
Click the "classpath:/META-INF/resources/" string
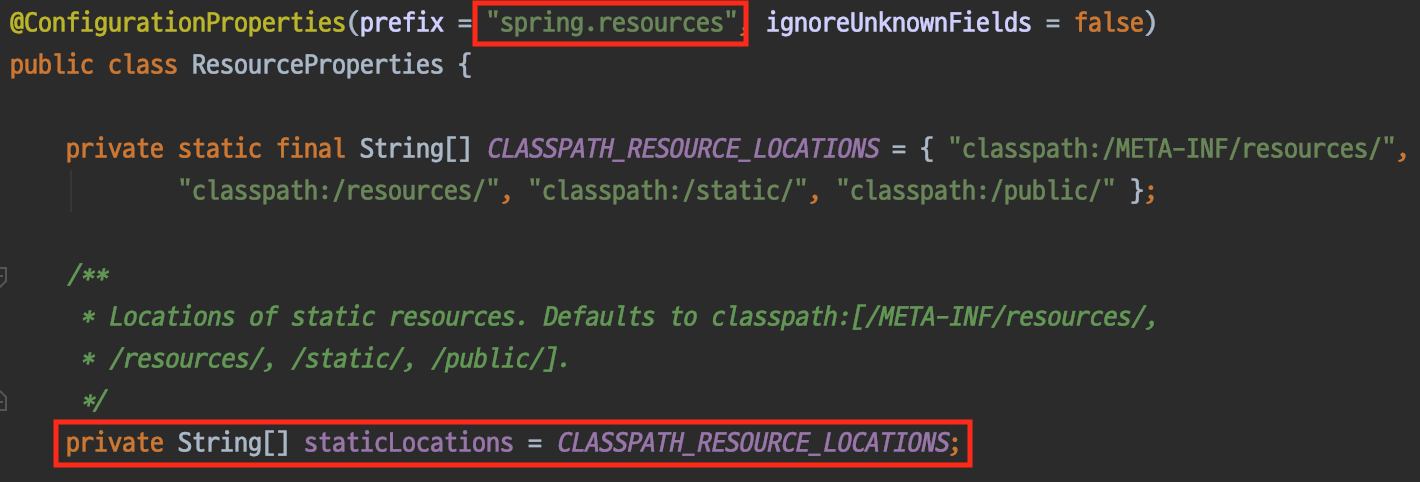1171,149
